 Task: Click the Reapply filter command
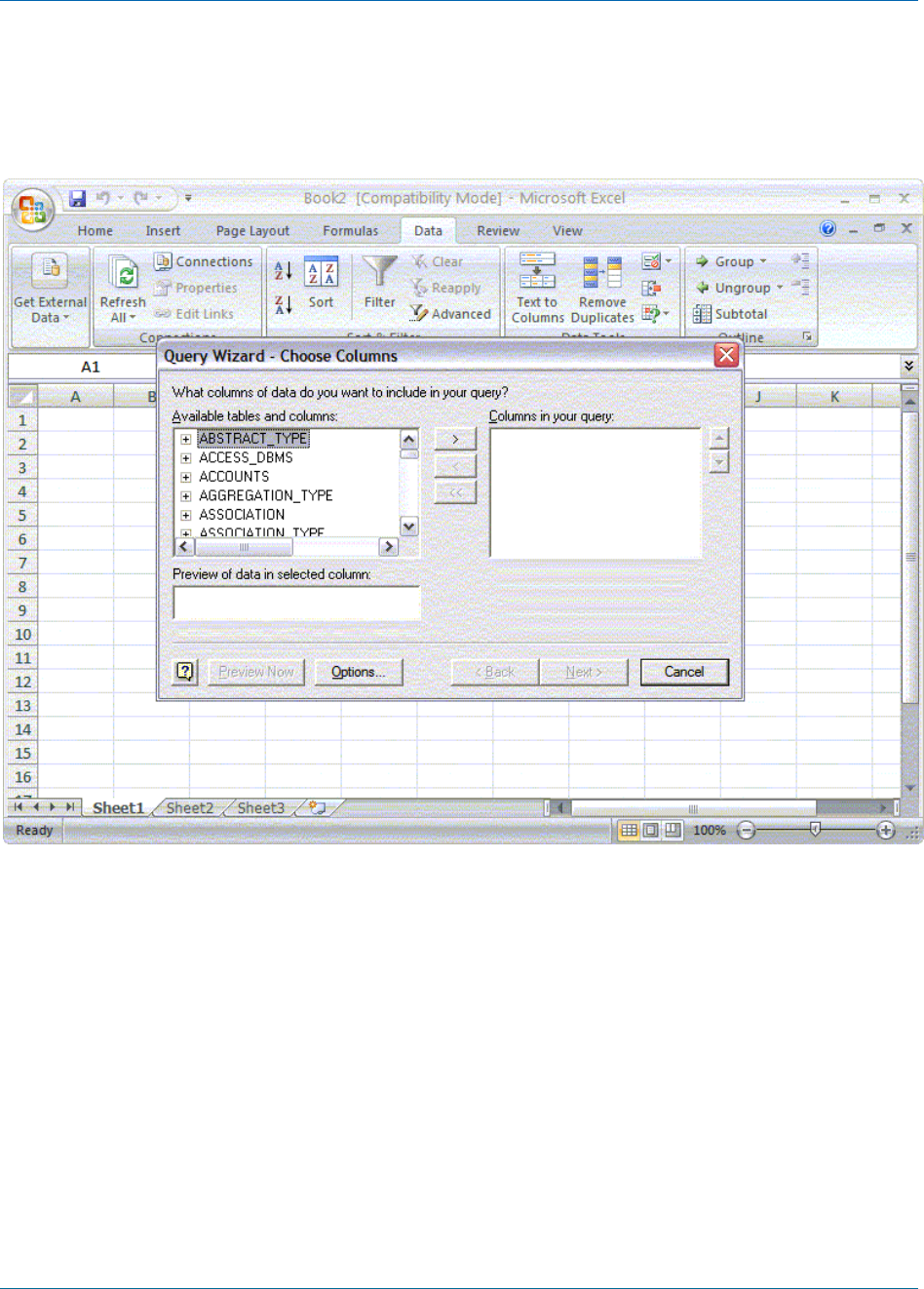[x=445, y=288]
